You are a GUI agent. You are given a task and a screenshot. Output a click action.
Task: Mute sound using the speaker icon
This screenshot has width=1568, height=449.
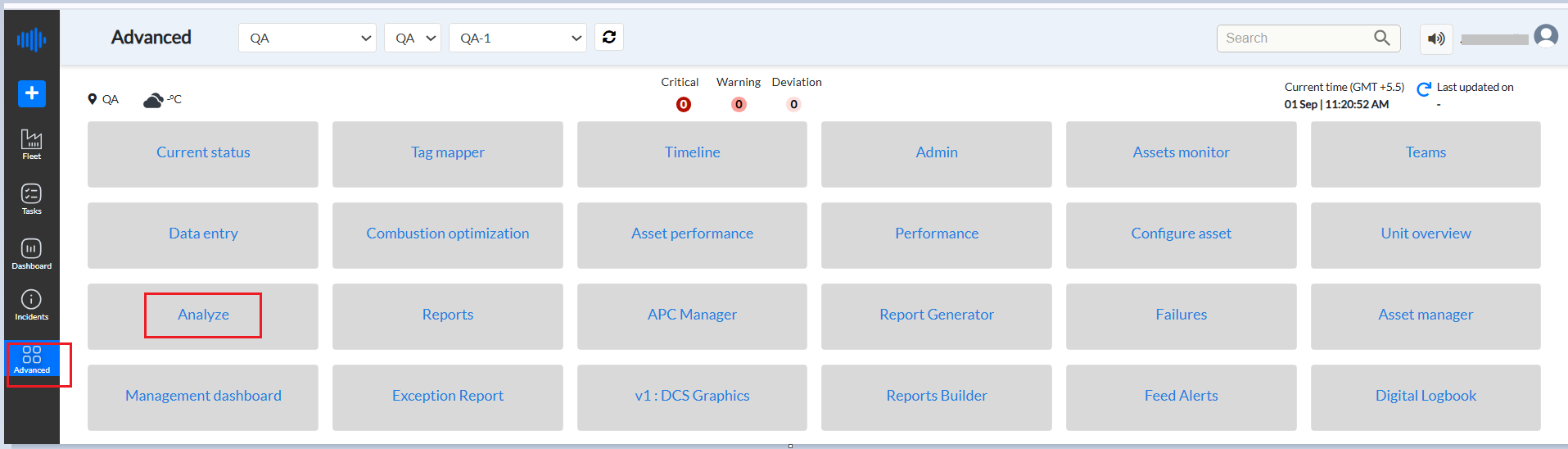pos(1436,39)
